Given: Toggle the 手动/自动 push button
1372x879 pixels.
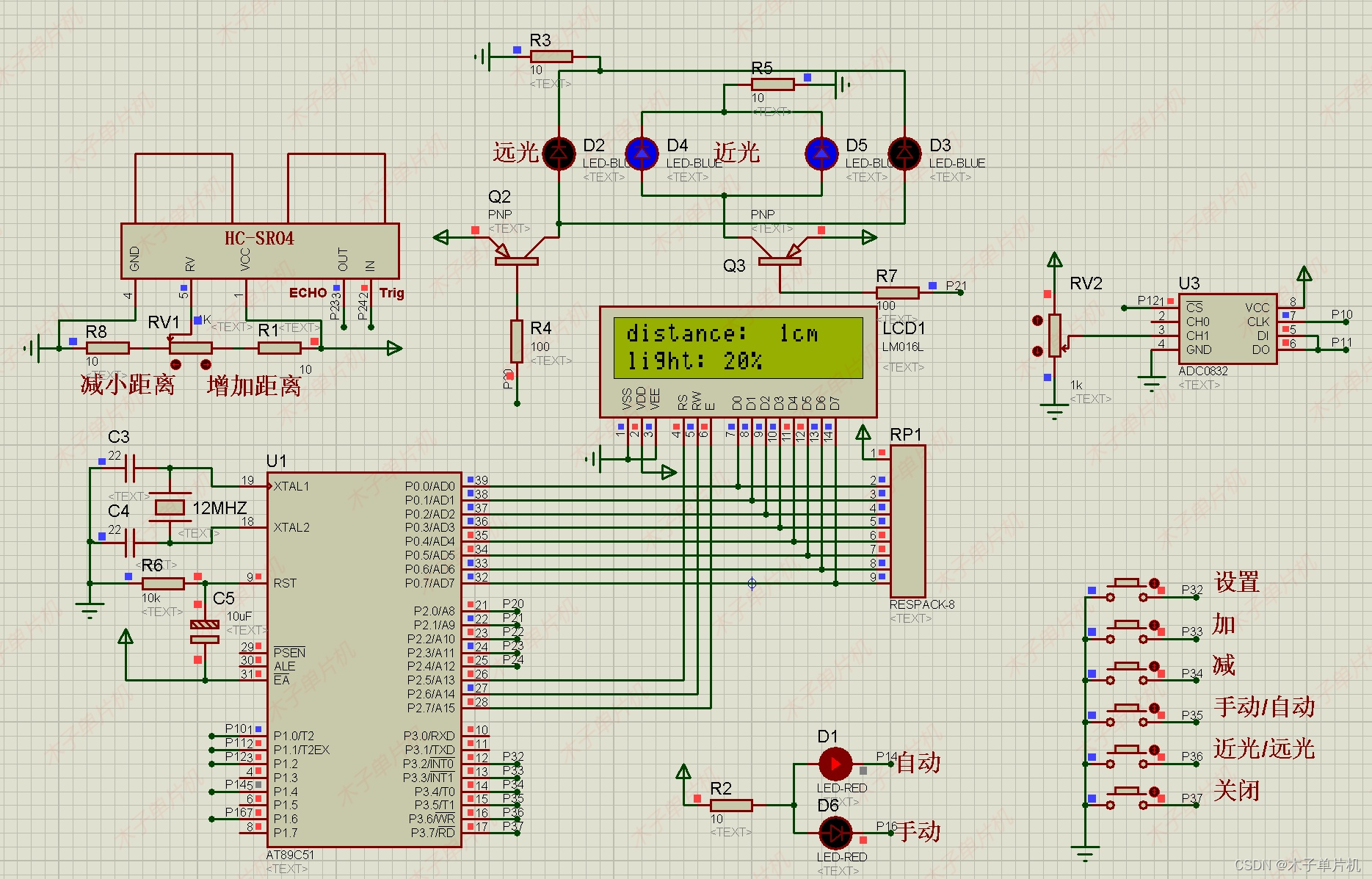Looking at the screenshot, I should (1127, 715).
